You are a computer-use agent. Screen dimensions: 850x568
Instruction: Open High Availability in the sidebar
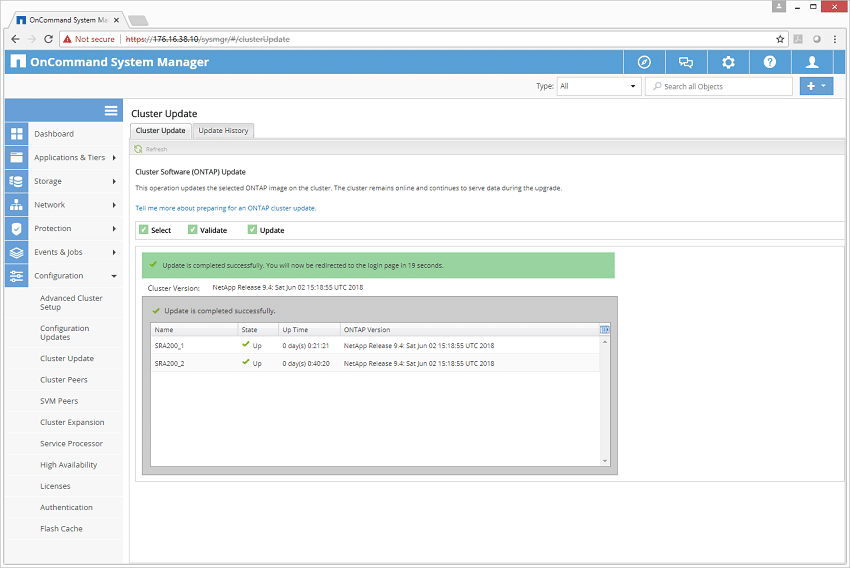tap(68, 465)
